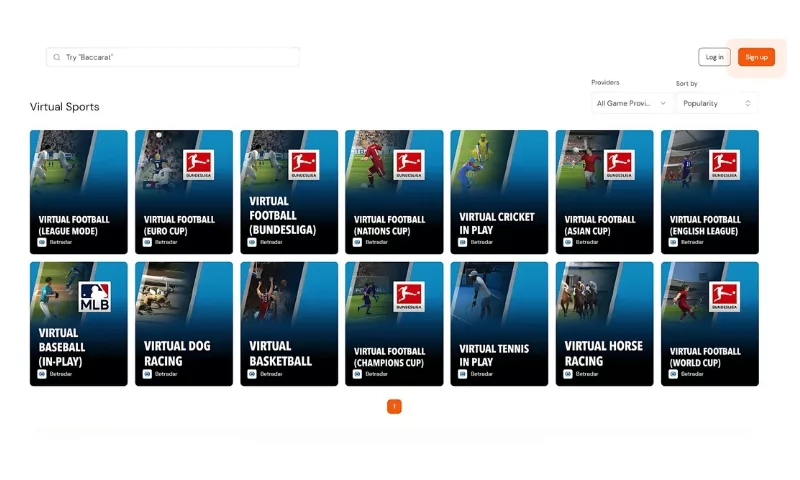
Task: Click Betradar icon on Champions Cup card
Action: pyautogui.click(x=357, y=374)
